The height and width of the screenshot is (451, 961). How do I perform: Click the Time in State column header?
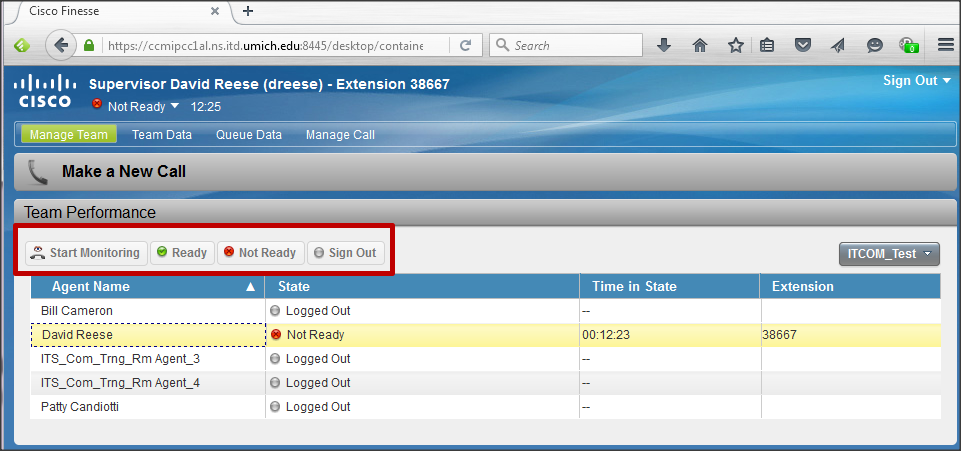670,287
